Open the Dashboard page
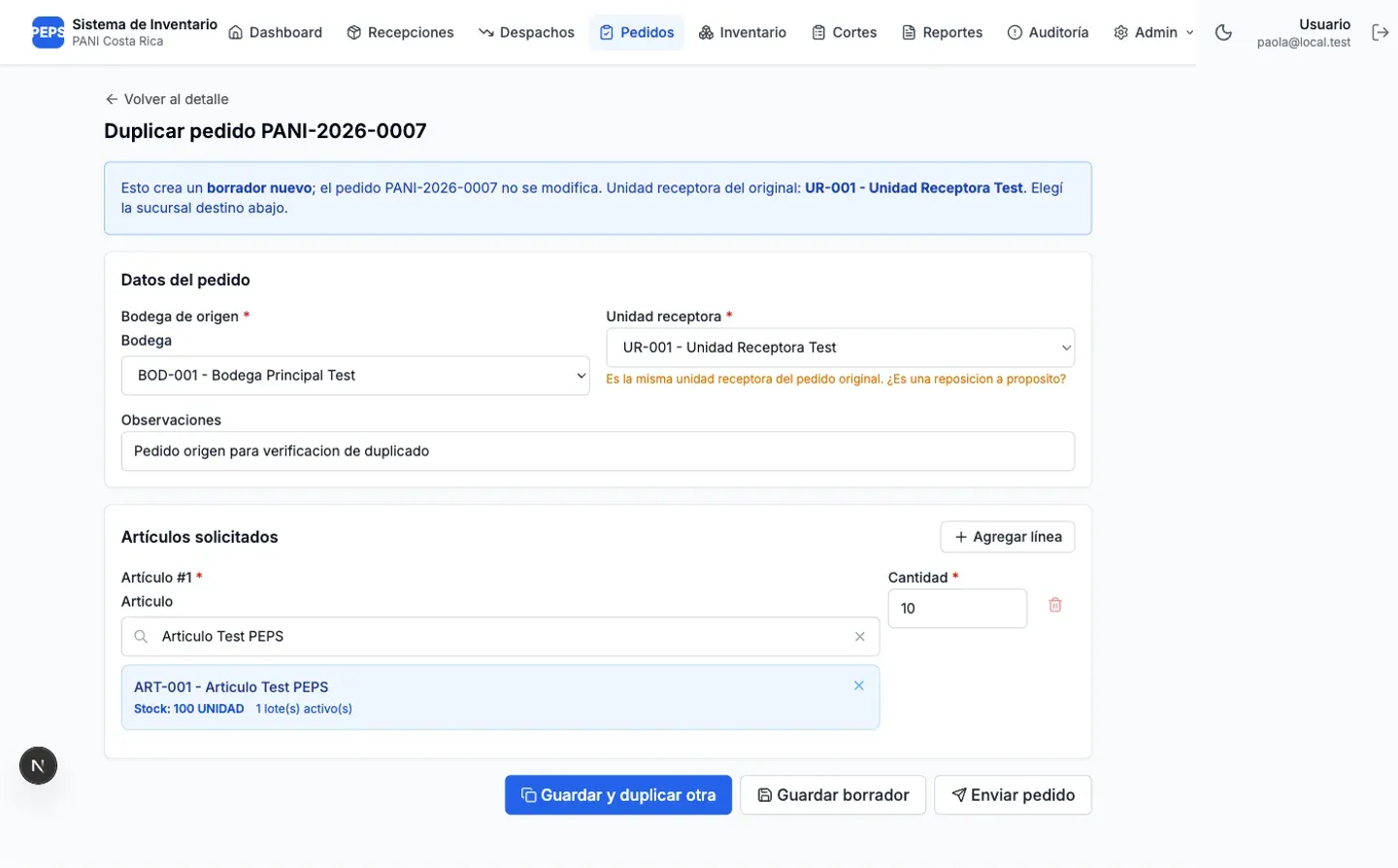The height and width of the screenshot is (868, 1398). [x=275, y=32]
